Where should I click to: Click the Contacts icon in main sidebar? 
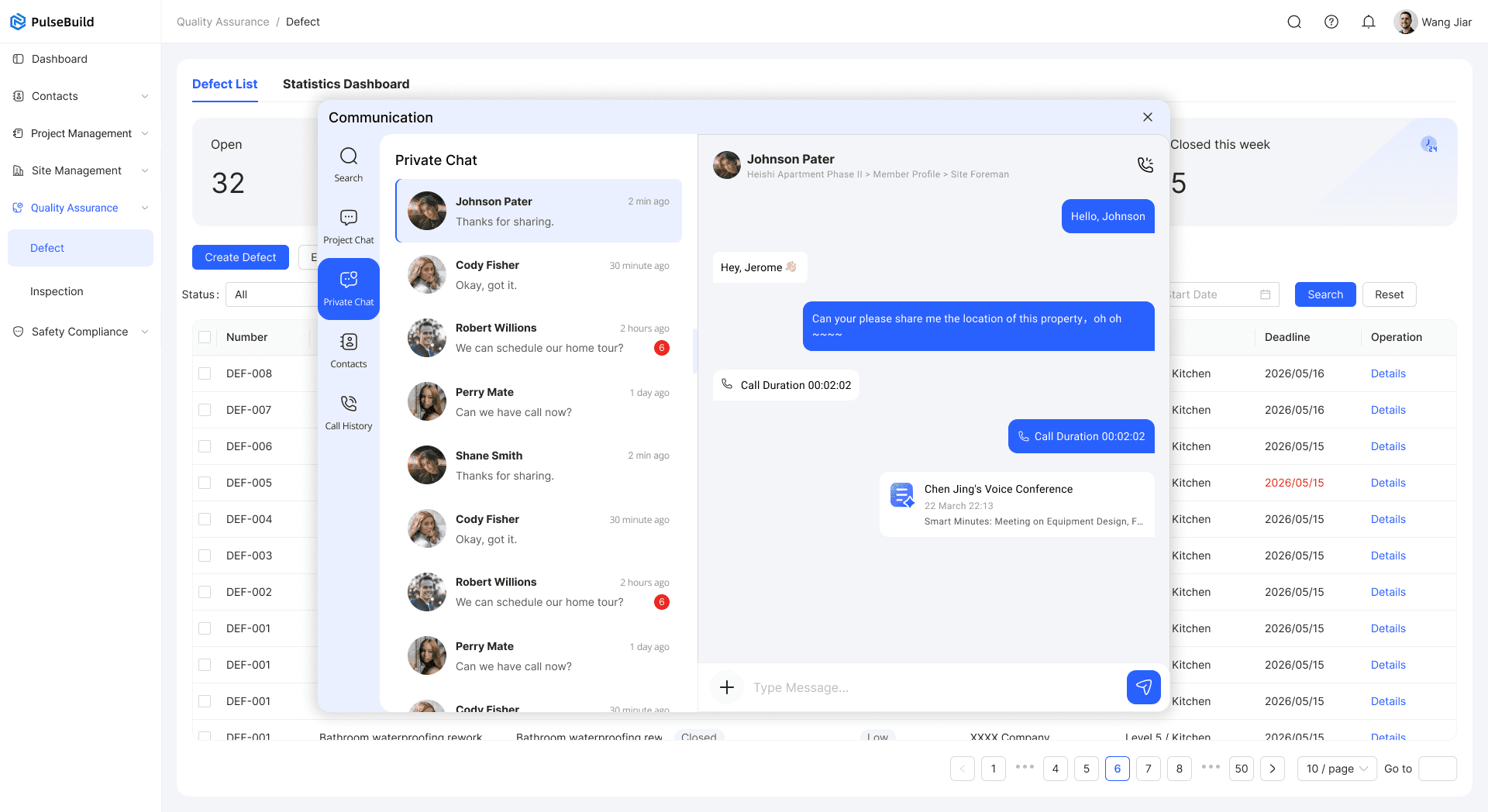(18, 96)
